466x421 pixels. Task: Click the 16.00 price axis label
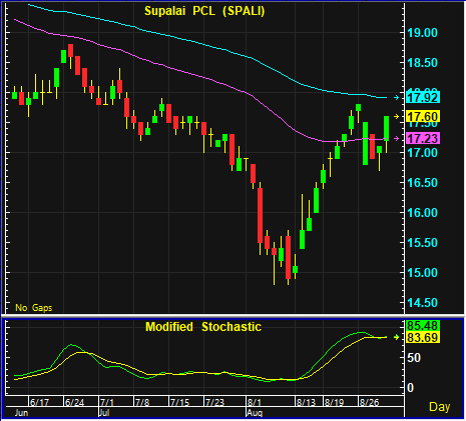(x=422, y=213)
